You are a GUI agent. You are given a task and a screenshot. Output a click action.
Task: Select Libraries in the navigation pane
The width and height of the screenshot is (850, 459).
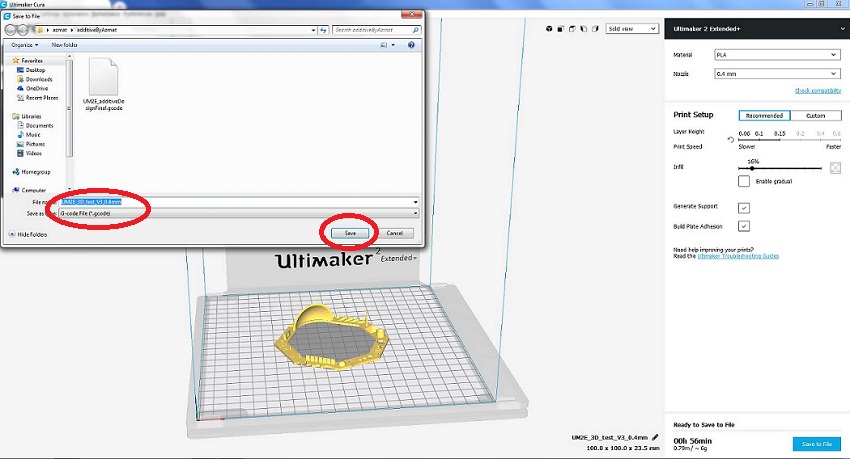pos(27,116)
